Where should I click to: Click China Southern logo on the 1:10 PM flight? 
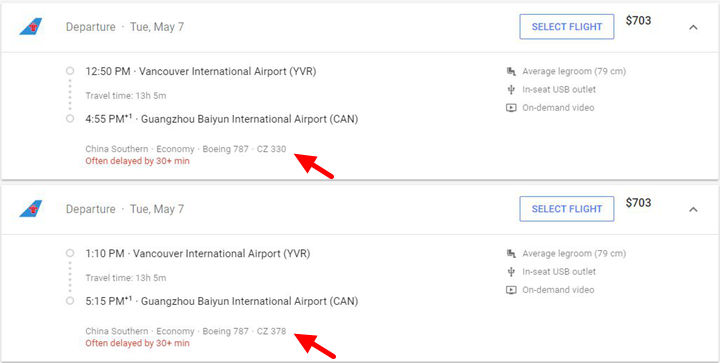click(31, 209)
